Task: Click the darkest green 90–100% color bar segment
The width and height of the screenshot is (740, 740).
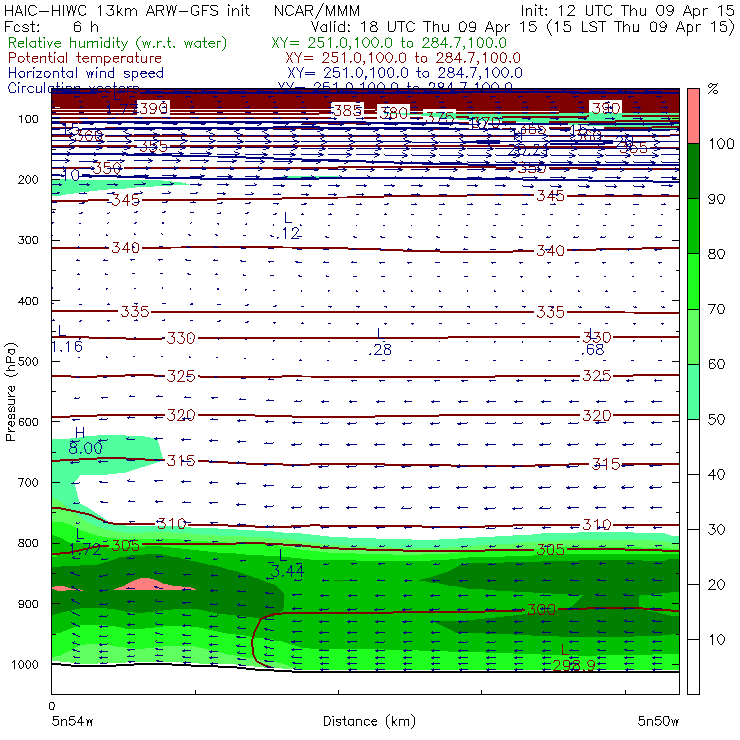Action: (693, 171)
